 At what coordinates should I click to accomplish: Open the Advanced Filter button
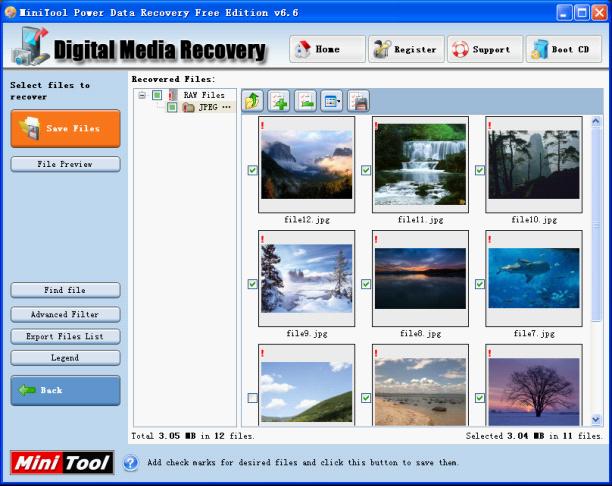(65, 314)
